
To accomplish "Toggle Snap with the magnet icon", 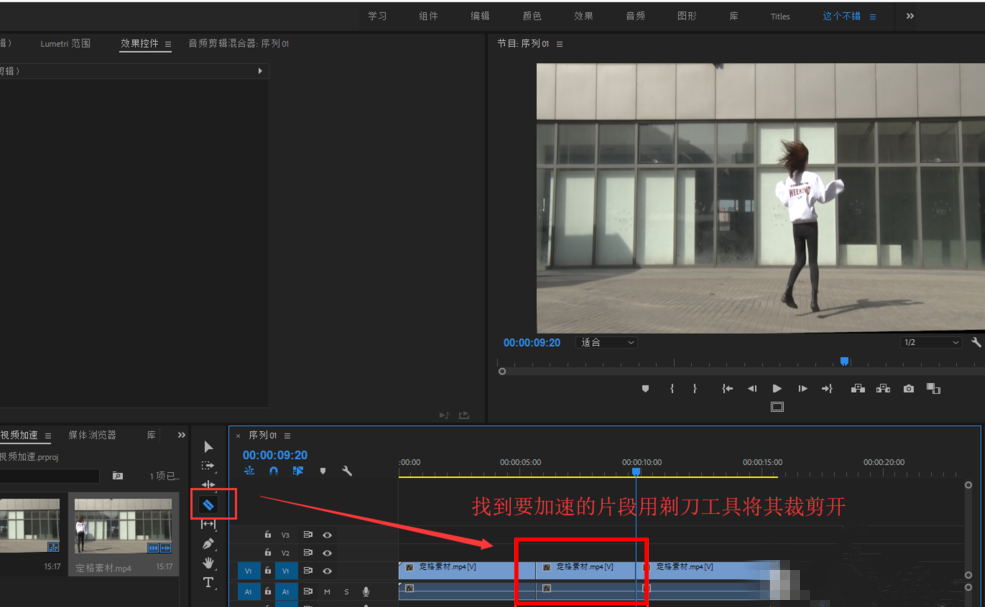I will [x=272, y=471].
